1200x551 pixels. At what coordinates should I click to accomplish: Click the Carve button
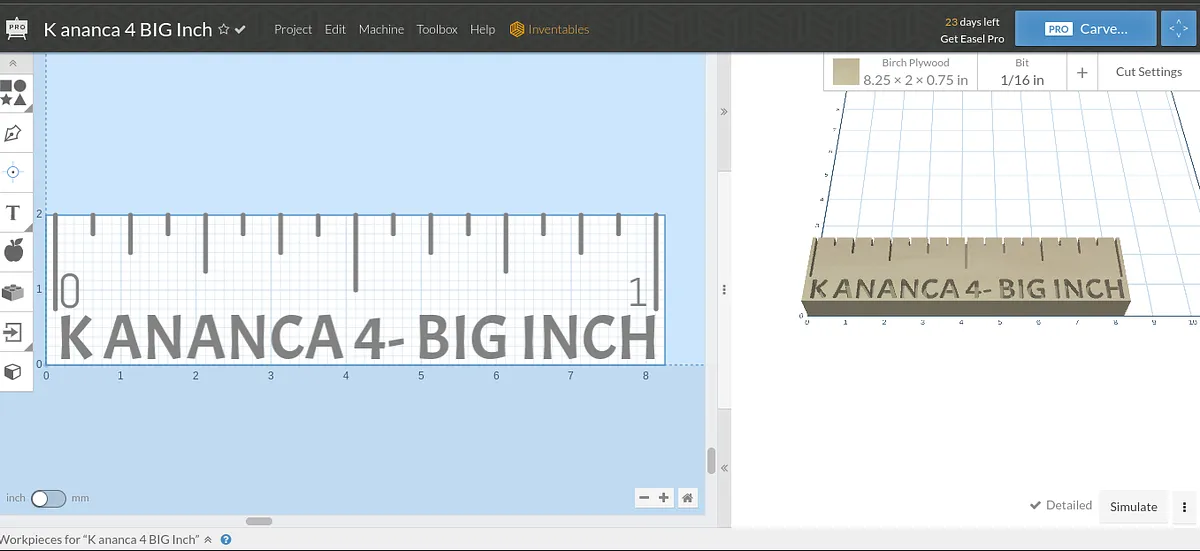pyautogui.click(x=1085, y=29)
